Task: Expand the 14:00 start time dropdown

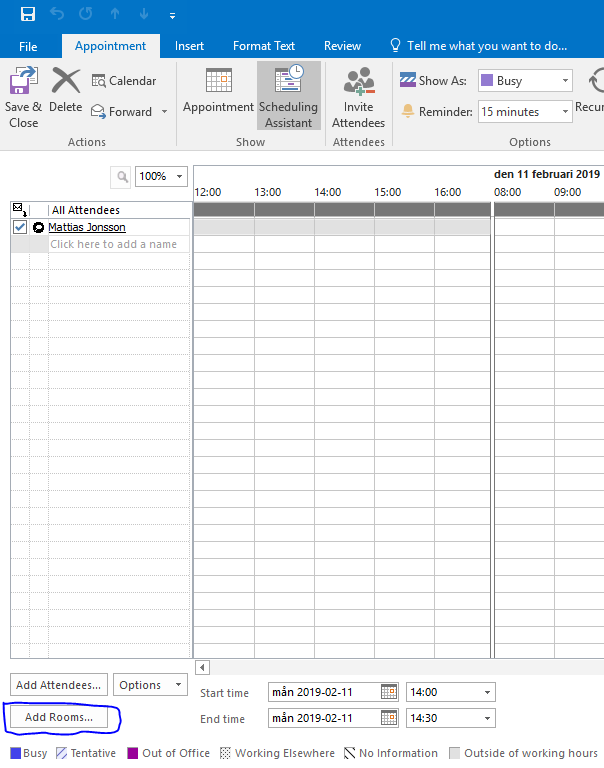Action: tap(487, 692)
